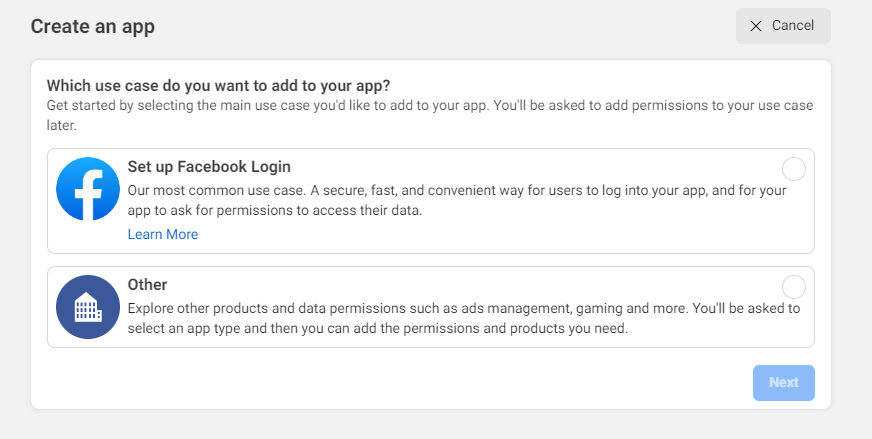Open the Learn More link
Screen dimensions: 872x439
coord(163,234)
